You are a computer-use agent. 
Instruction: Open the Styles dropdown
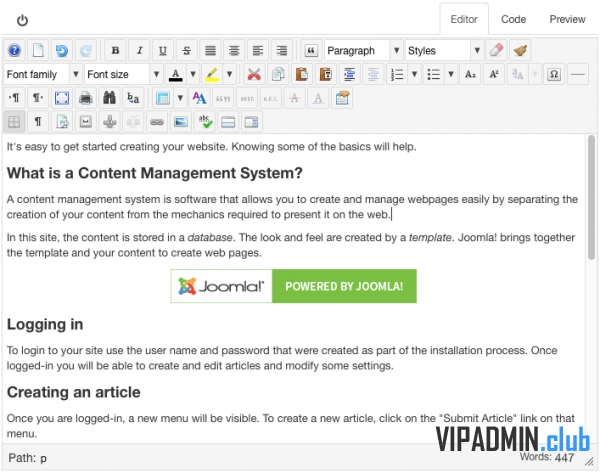[x=445, y=50]
